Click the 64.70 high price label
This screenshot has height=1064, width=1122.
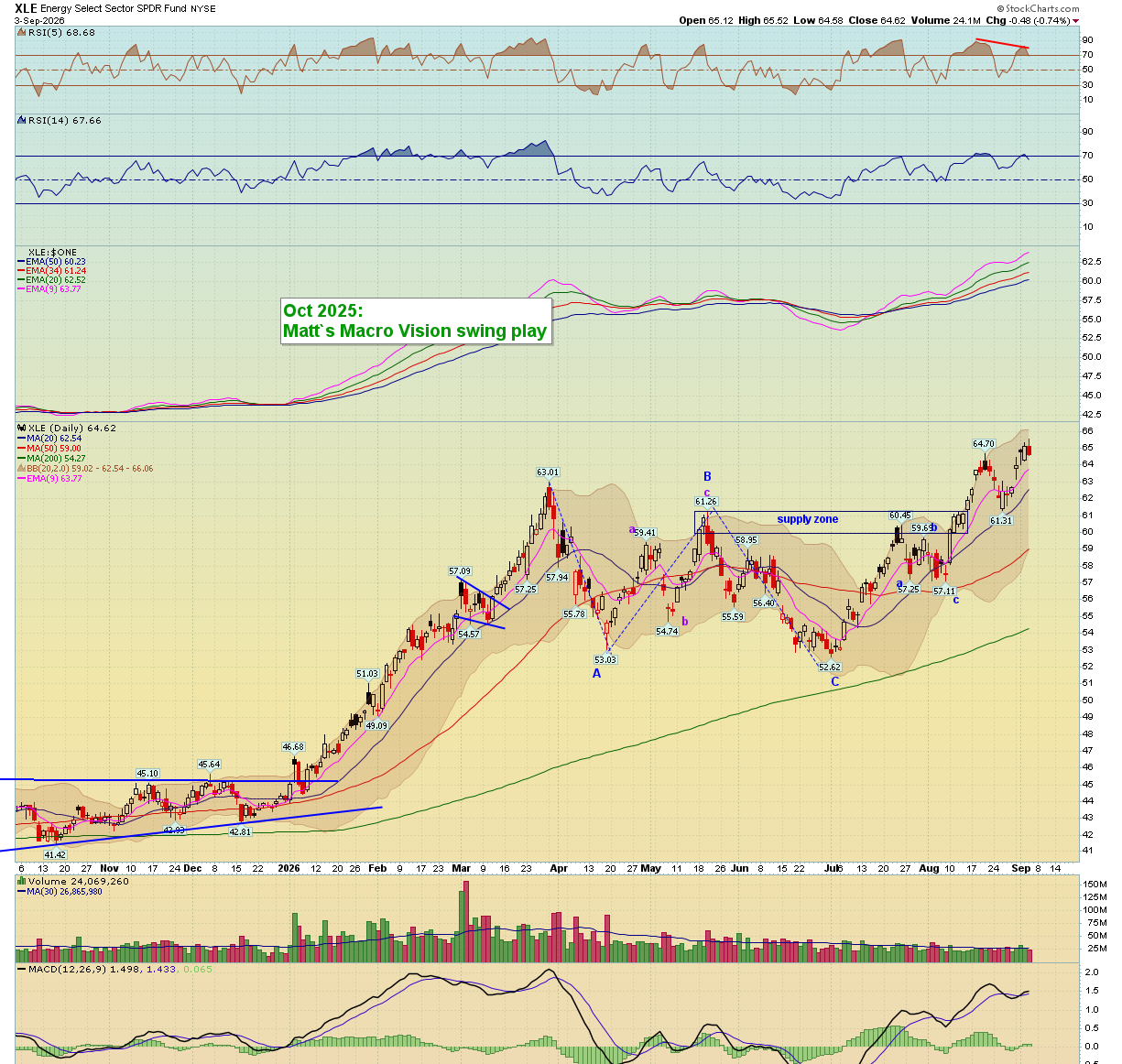coord(984,444)
